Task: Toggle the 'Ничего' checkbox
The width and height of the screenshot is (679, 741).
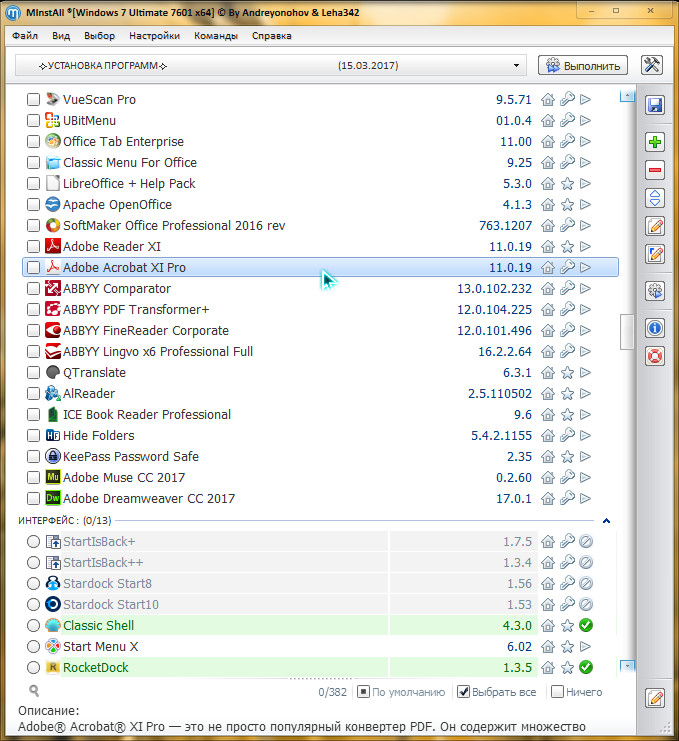Action: pyautogui.click(x=558, y=692)
